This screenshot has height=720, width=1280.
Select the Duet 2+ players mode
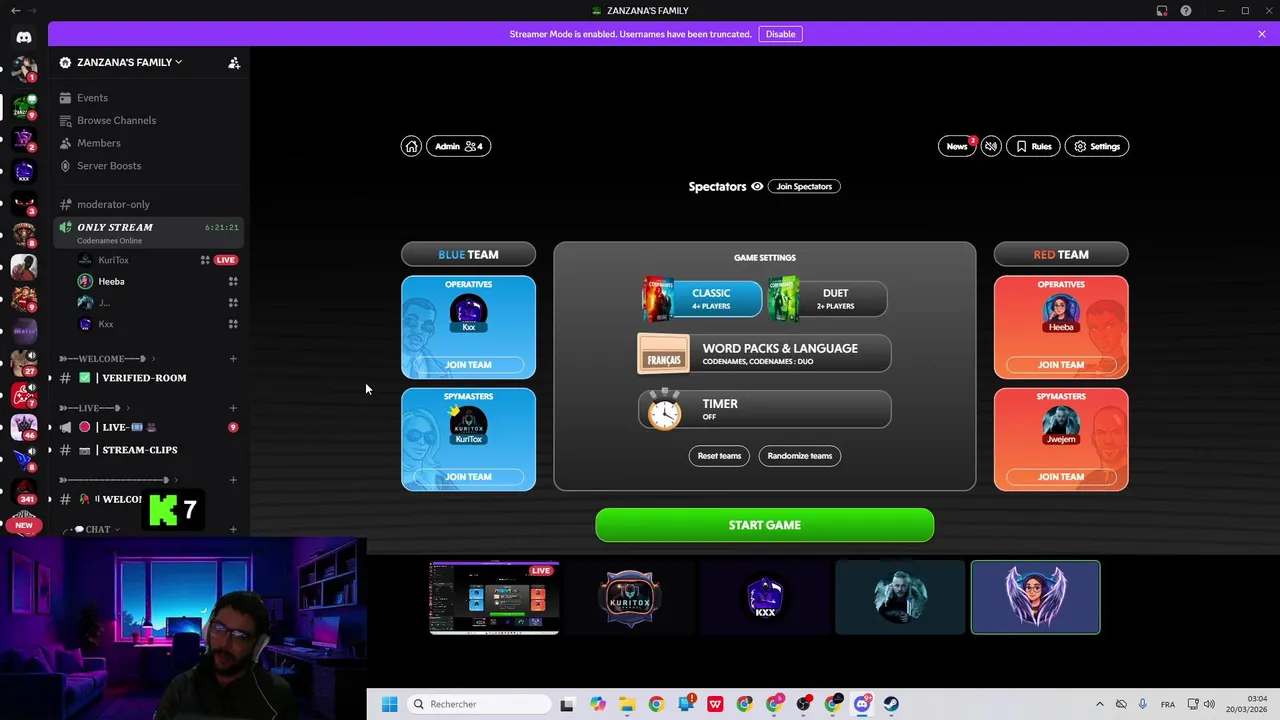828,299
